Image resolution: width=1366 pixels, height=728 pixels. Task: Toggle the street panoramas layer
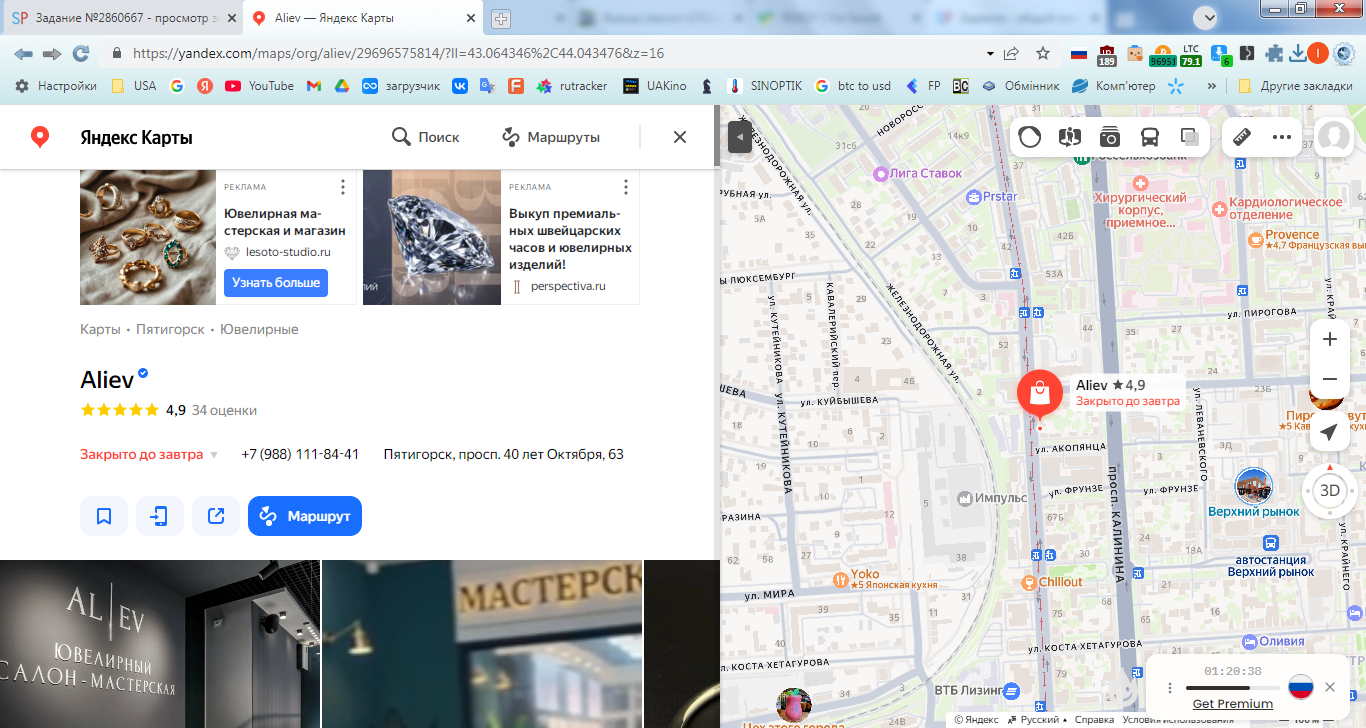pyautogui.click(x=1070, y=137)
